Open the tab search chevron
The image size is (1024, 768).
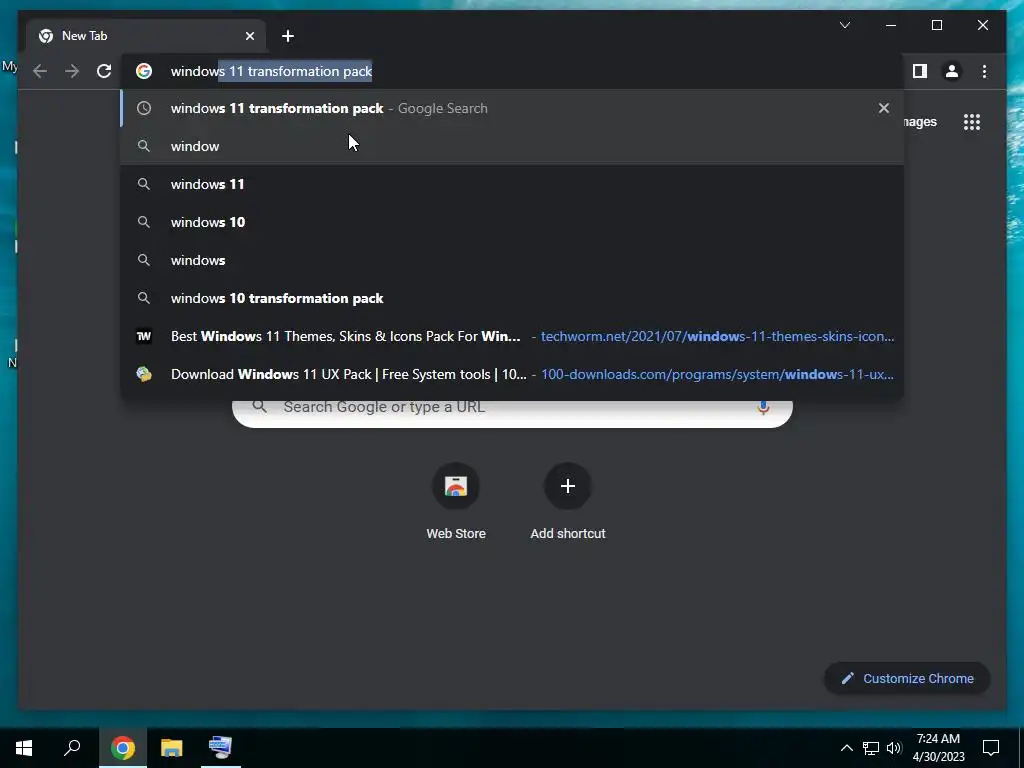pos(844,25)
